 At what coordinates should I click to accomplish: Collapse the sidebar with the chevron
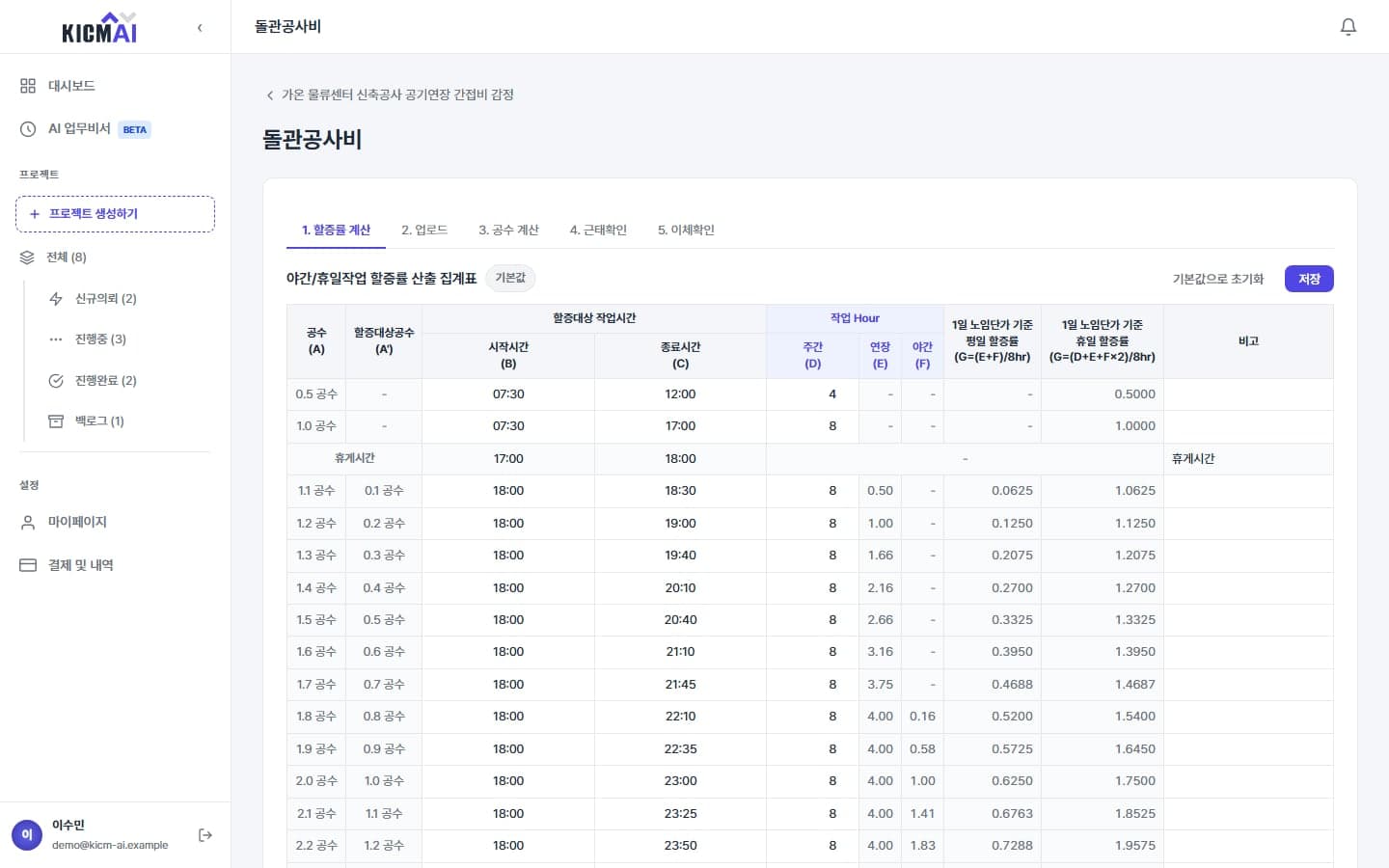coord(200,28)
